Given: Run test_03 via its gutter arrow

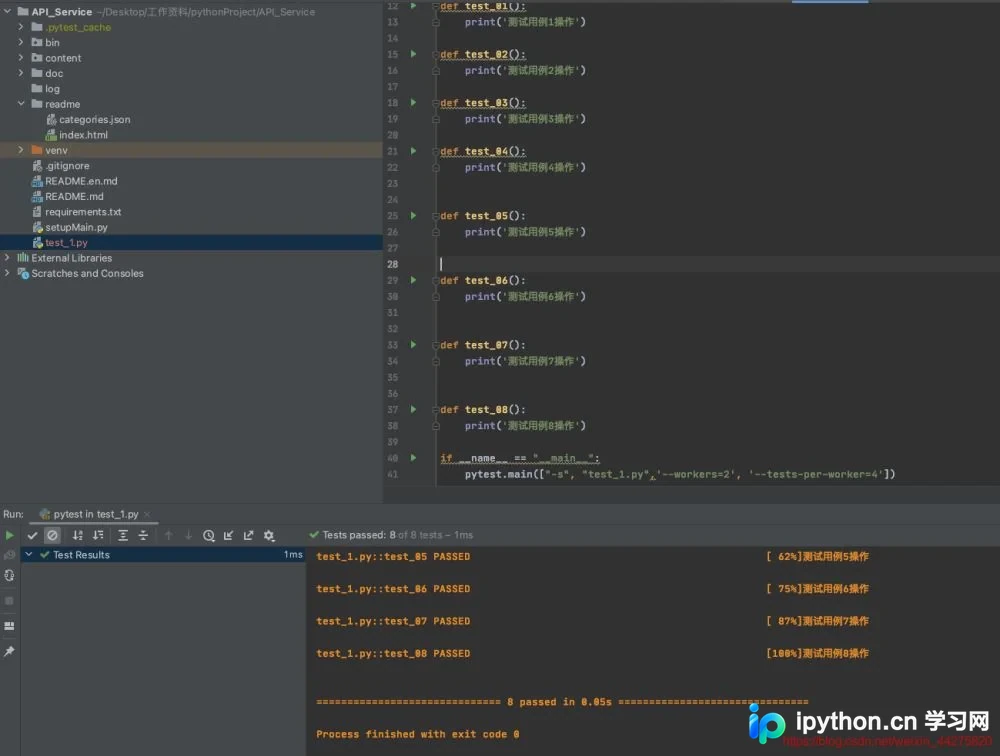Looking at the screenshot, I should click(413, 103).
